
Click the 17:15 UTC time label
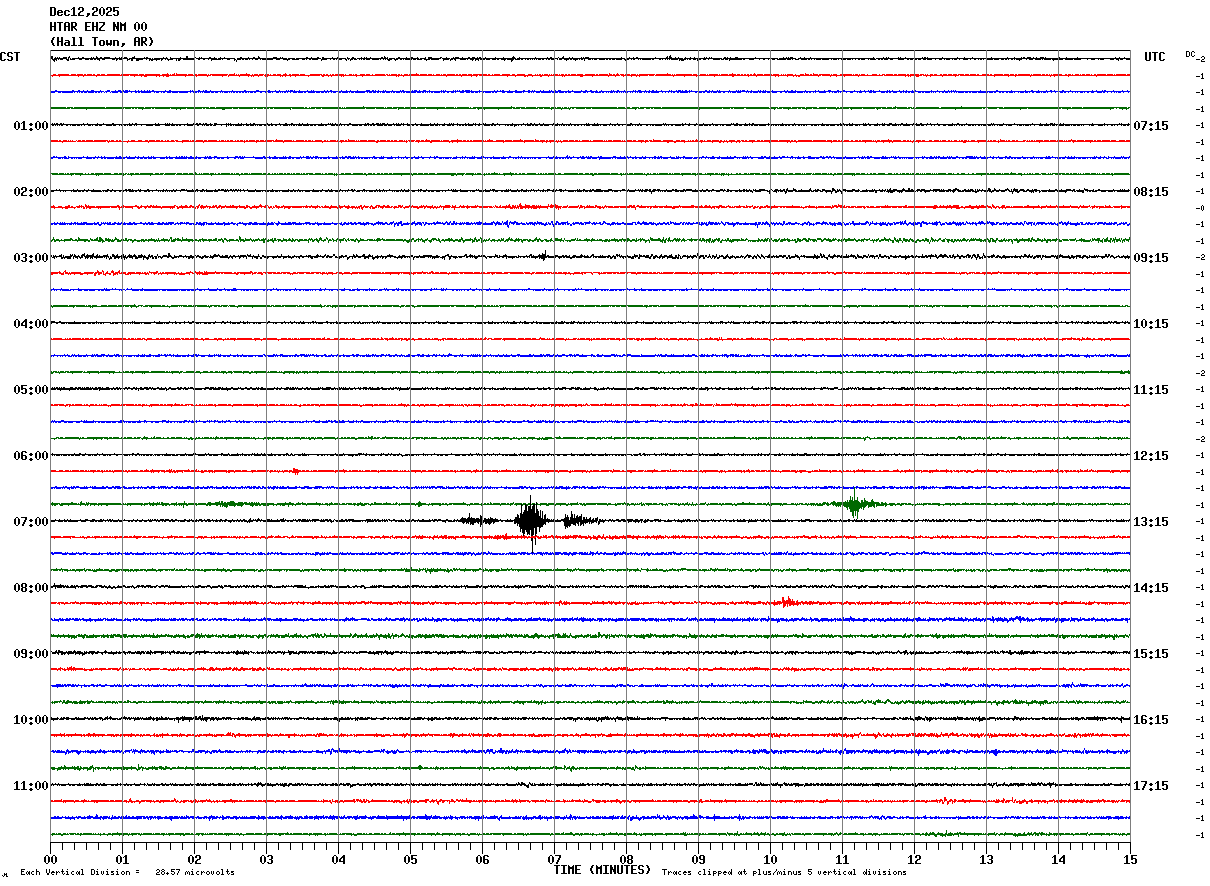[1151, 786]
